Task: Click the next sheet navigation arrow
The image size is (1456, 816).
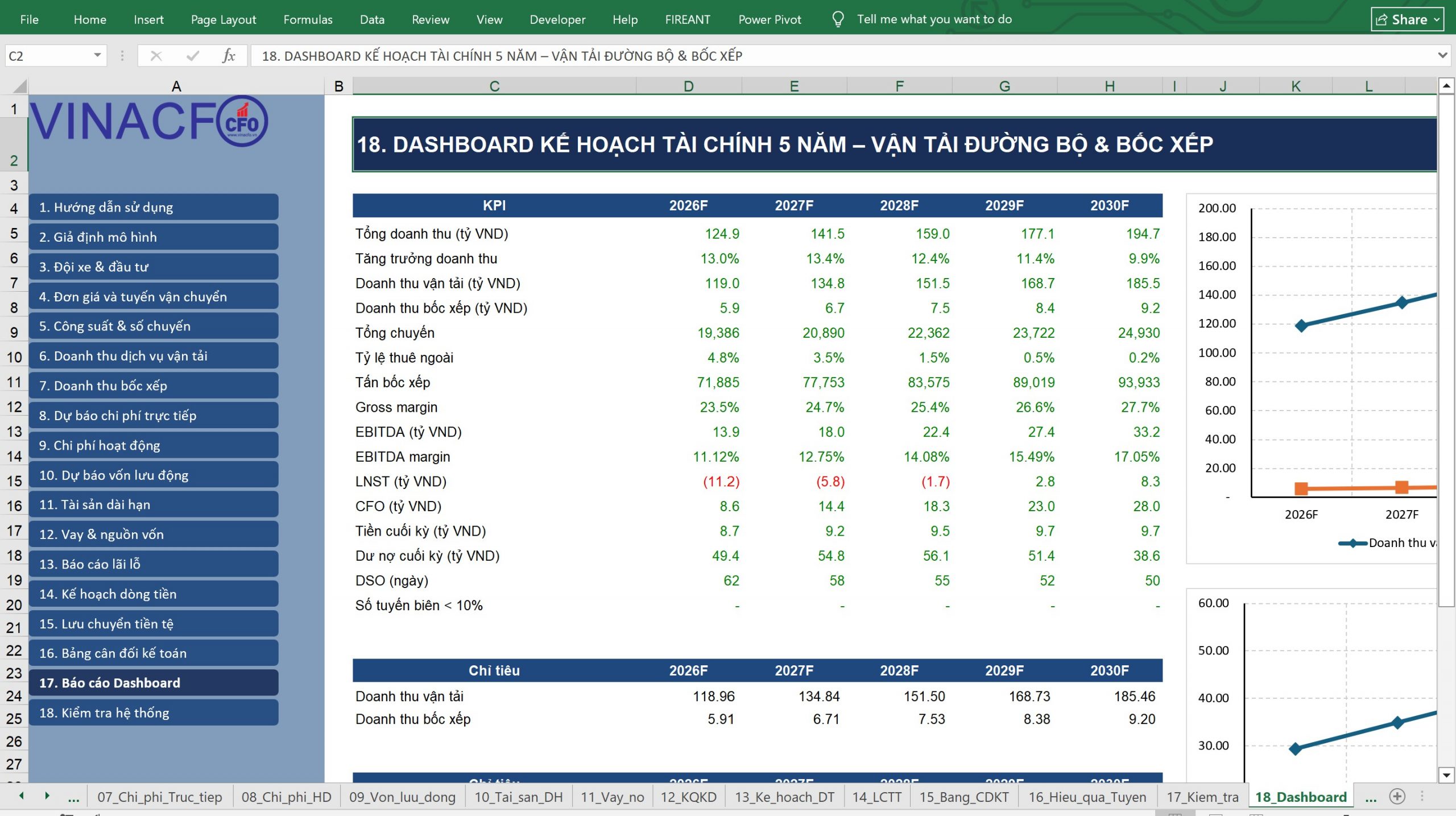Action: [x=47, y=796]
